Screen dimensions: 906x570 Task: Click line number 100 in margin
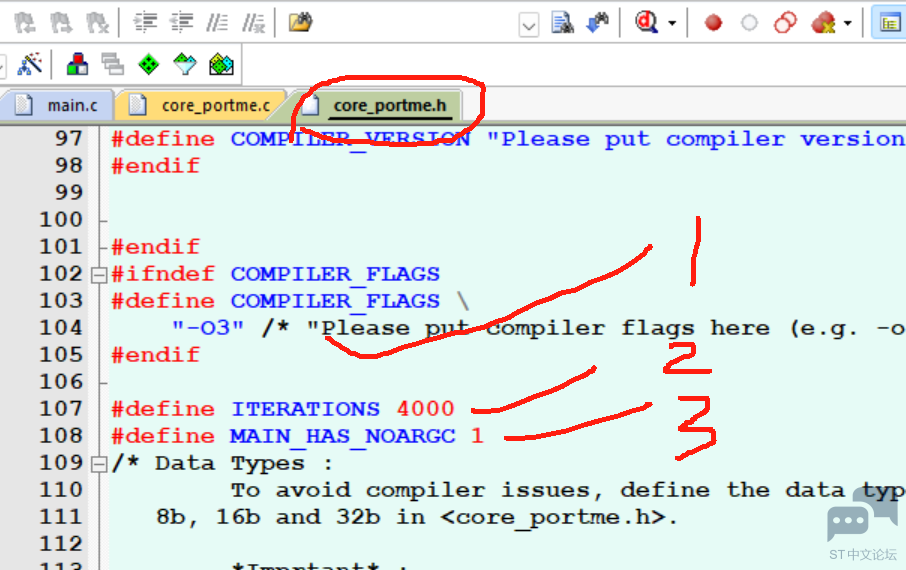(x=61, y=220)
